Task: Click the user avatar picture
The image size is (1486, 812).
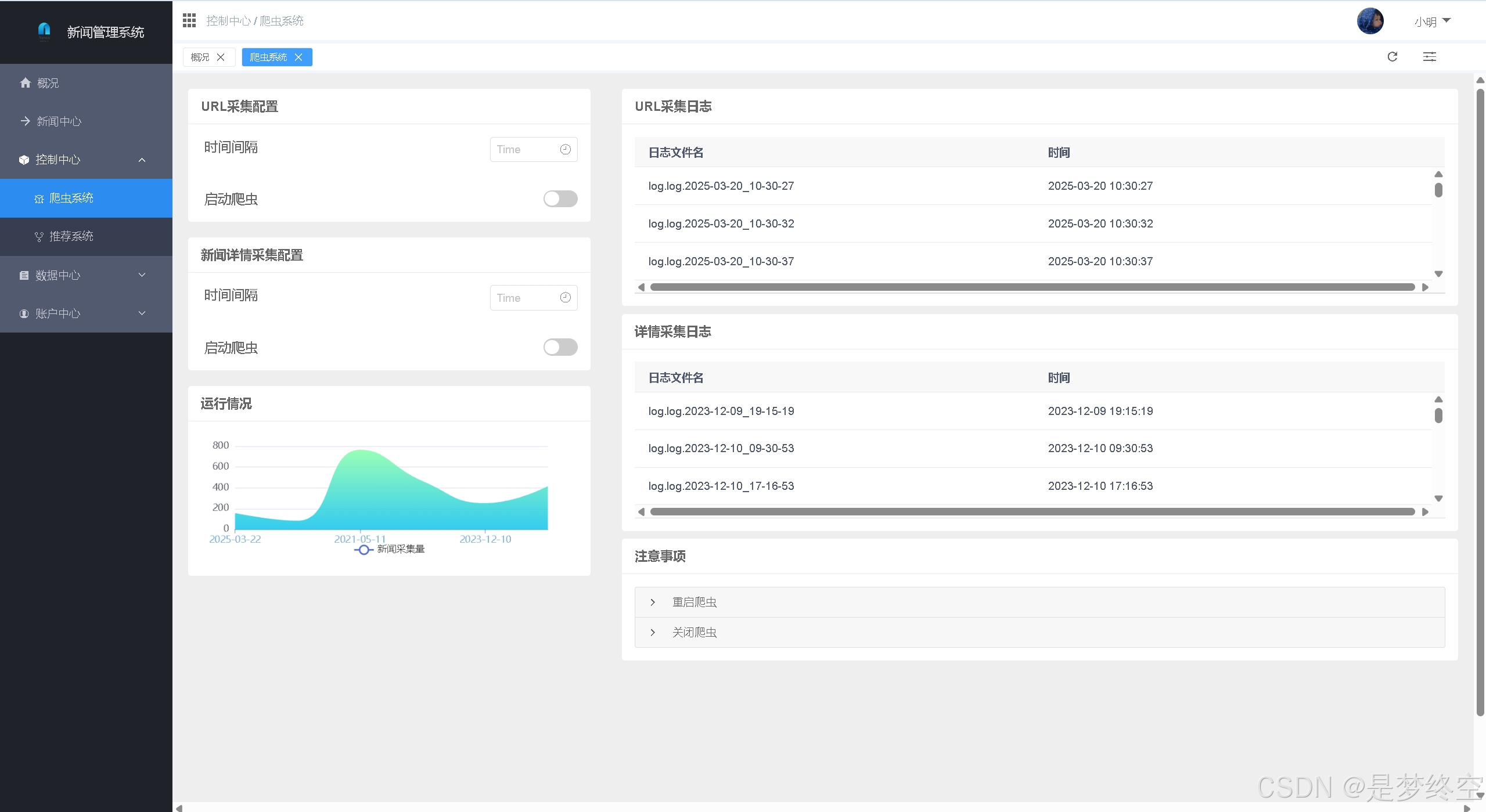Action: [1370, 21]
